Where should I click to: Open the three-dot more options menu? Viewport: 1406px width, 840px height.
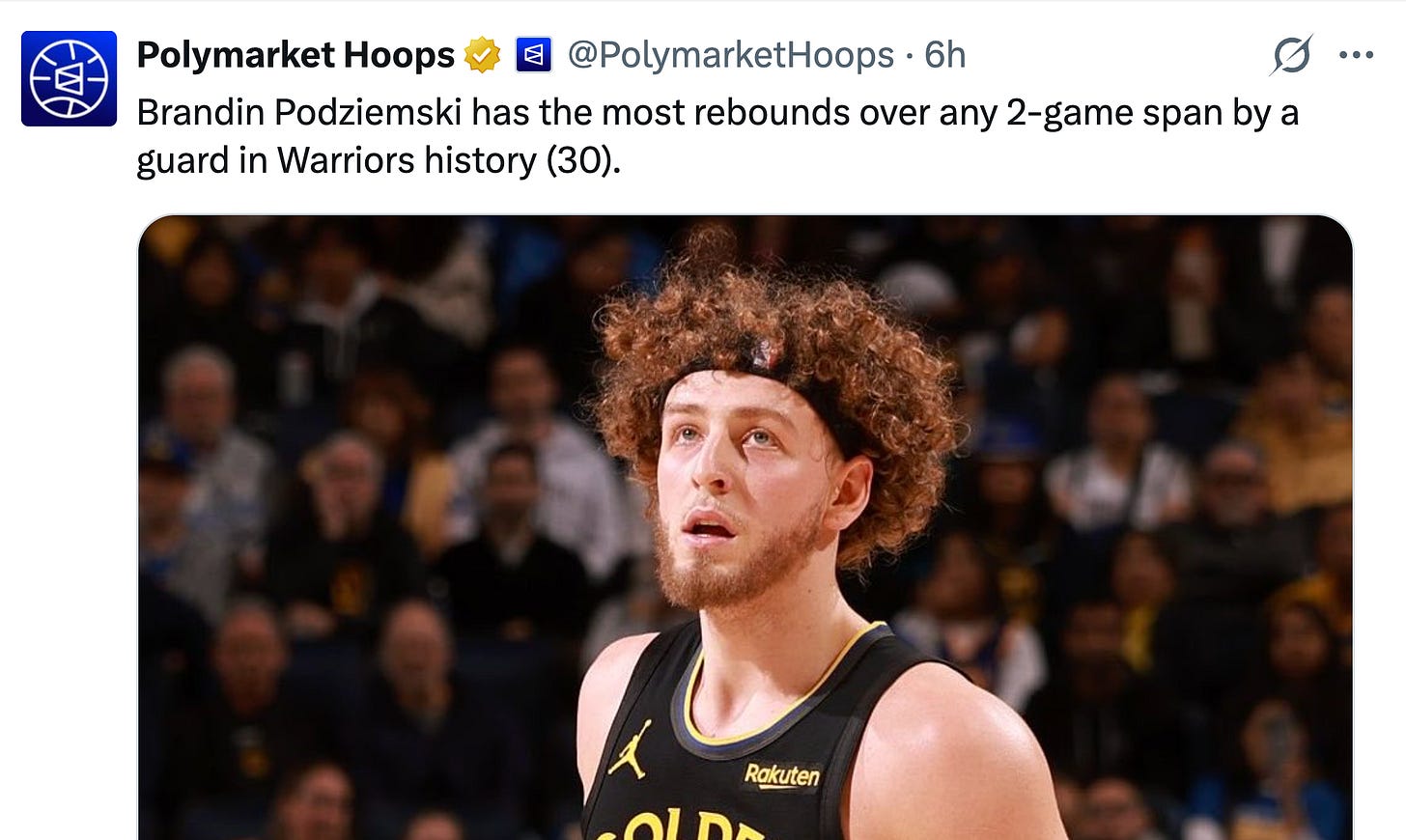pos(1356,55)
